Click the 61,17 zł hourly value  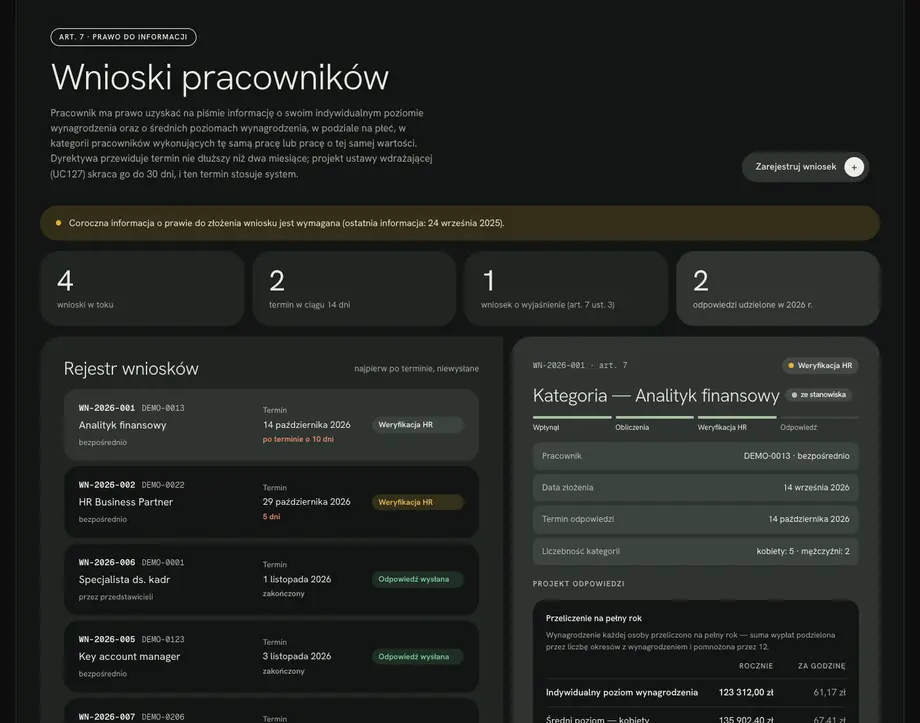coord(829,692)
